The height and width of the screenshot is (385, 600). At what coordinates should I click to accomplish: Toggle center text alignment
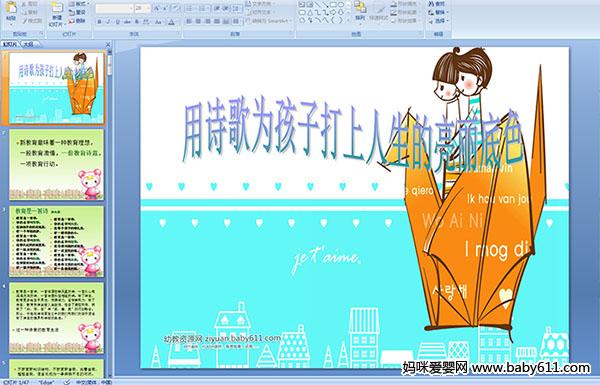pos(198,21)
